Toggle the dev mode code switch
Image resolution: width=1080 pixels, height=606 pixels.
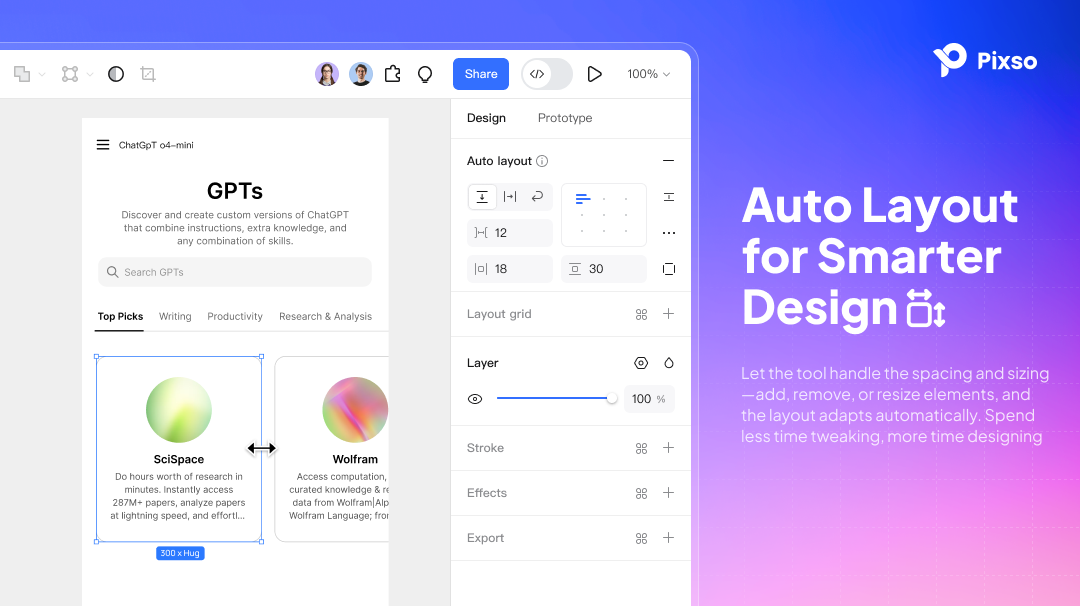(x=547, y=74)
